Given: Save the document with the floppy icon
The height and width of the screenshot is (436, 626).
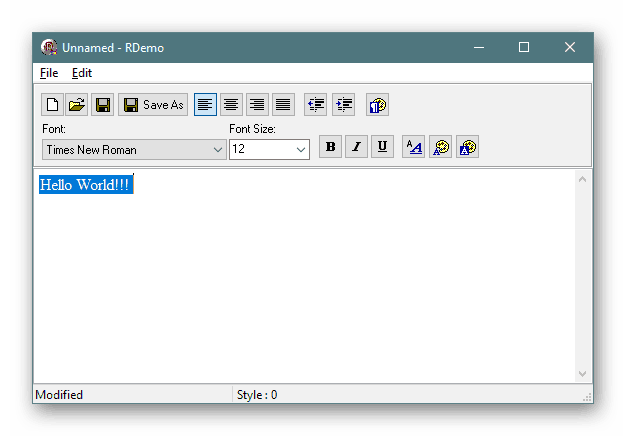Looking at the screenshot, I should coord(103,105).
